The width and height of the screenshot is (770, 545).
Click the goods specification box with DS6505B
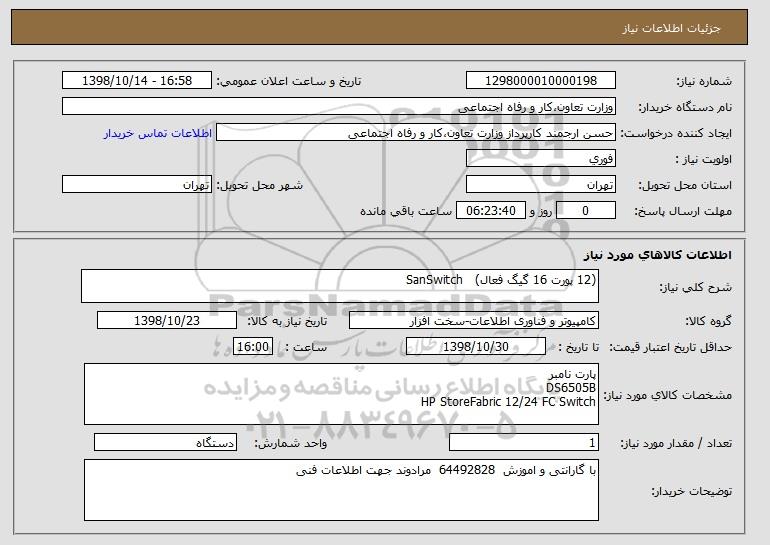click(x=341, y=394)
